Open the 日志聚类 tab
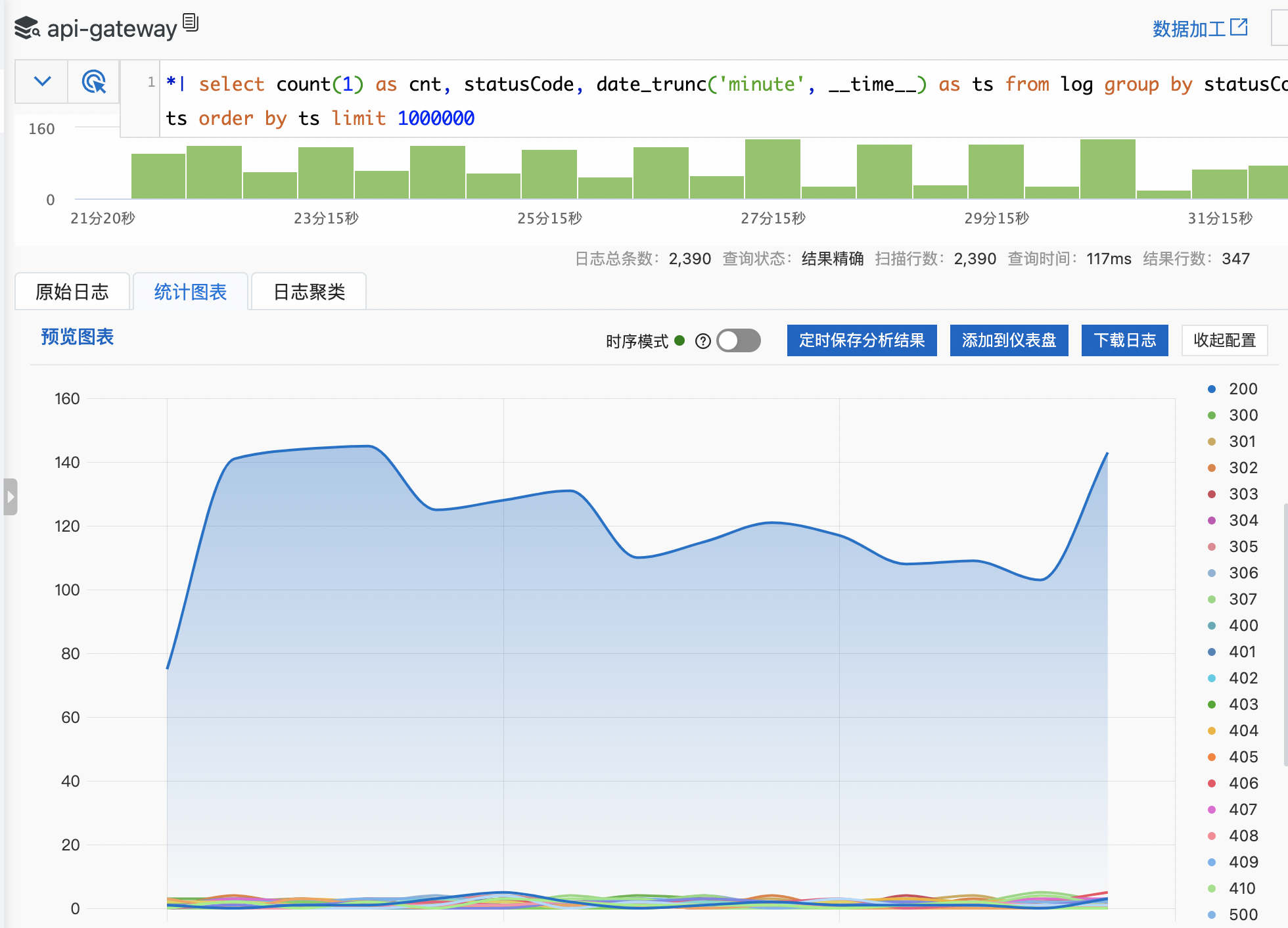1288x928 pixels. [309, 292]
